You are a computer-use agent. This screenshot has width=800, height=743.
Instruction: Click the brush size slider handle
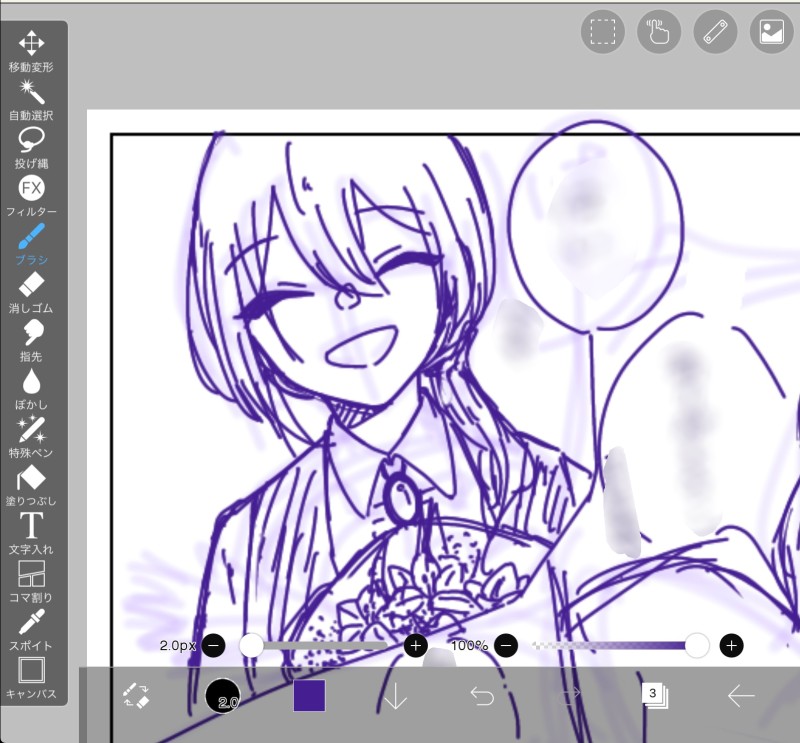pyautogui.click(x=252, y=646)
